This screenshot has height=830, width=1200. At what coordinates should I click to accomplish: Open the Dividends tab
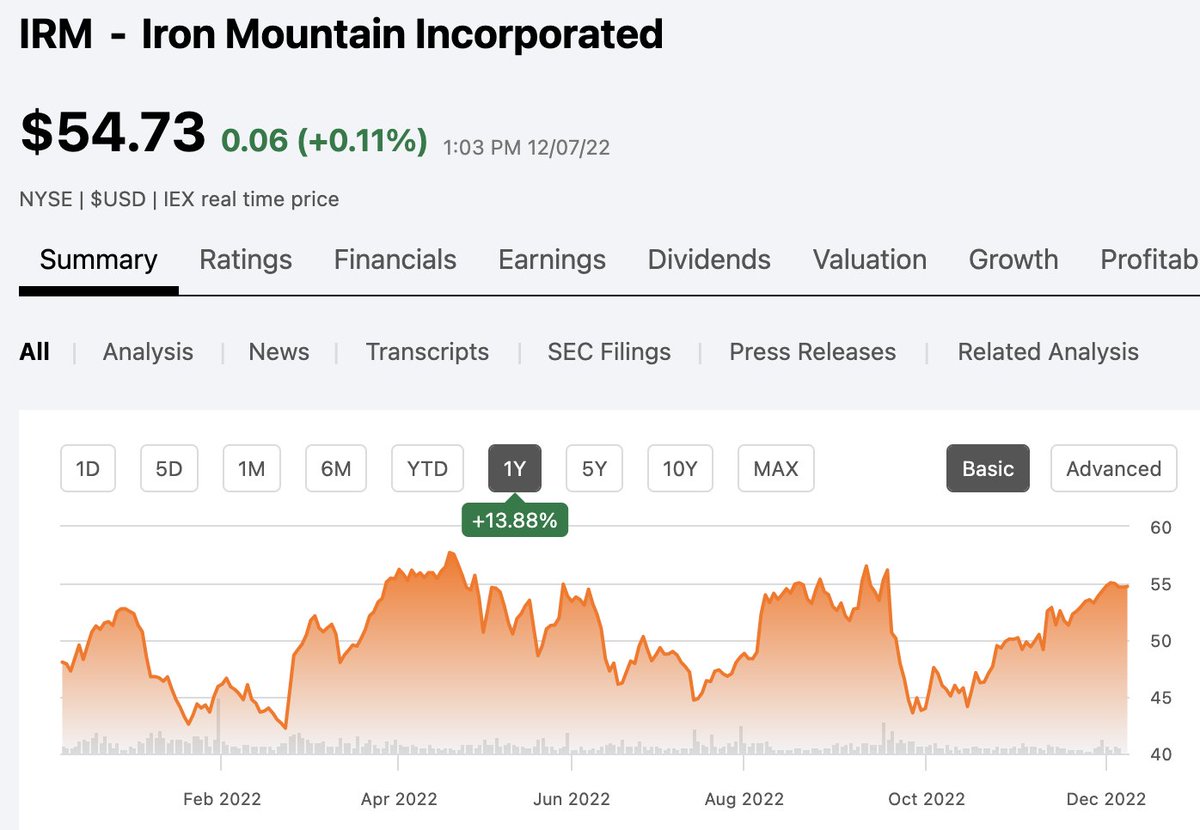tap(709, 260)
